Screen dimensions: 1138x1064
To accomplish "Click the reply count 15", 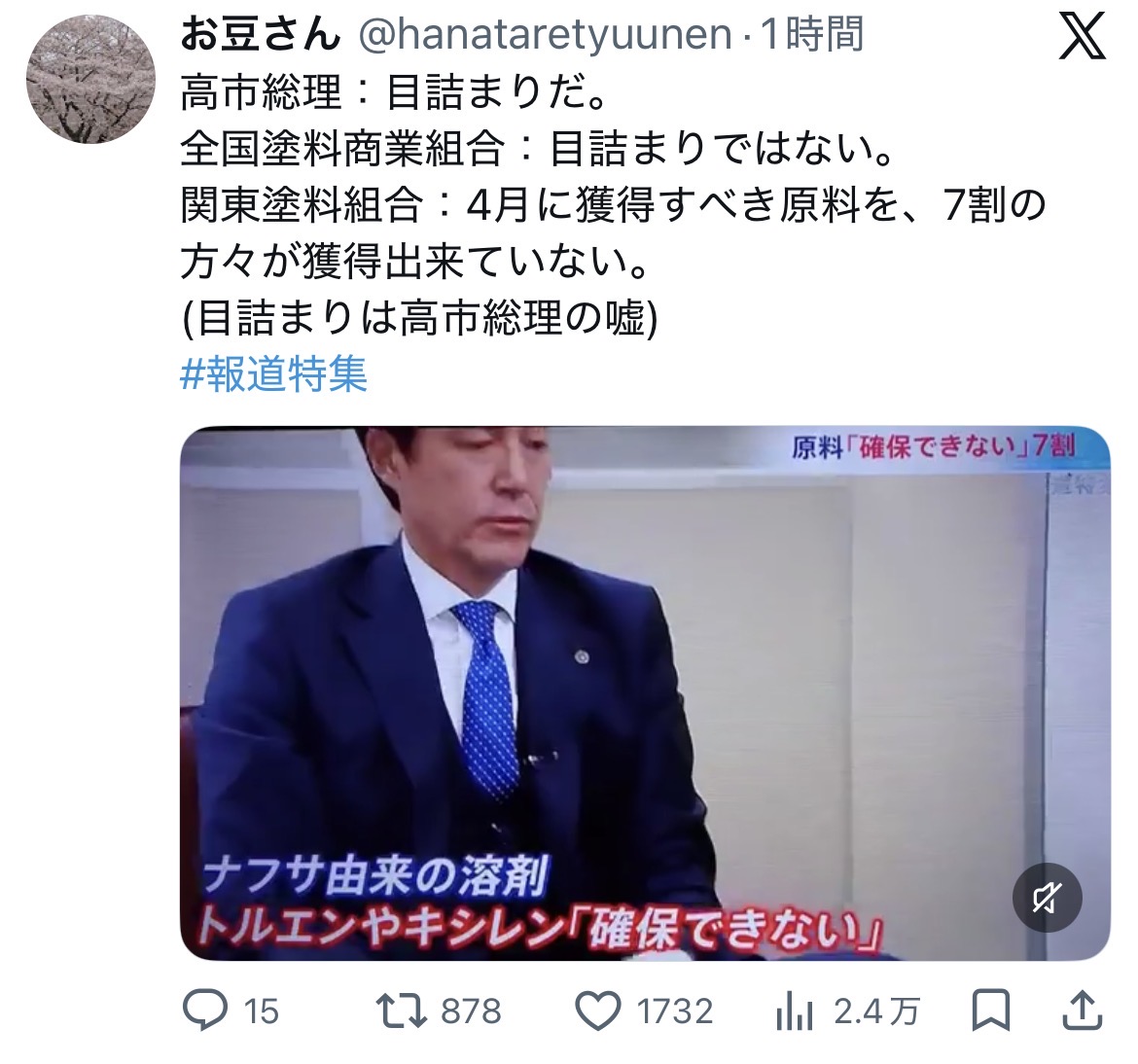I will [x=262, y=1011].
